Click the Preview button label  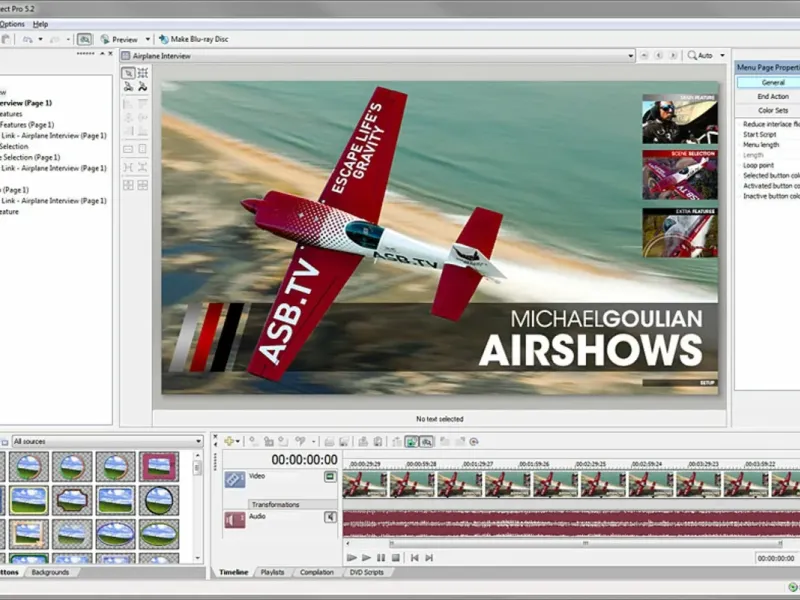[x=125, y=39]
